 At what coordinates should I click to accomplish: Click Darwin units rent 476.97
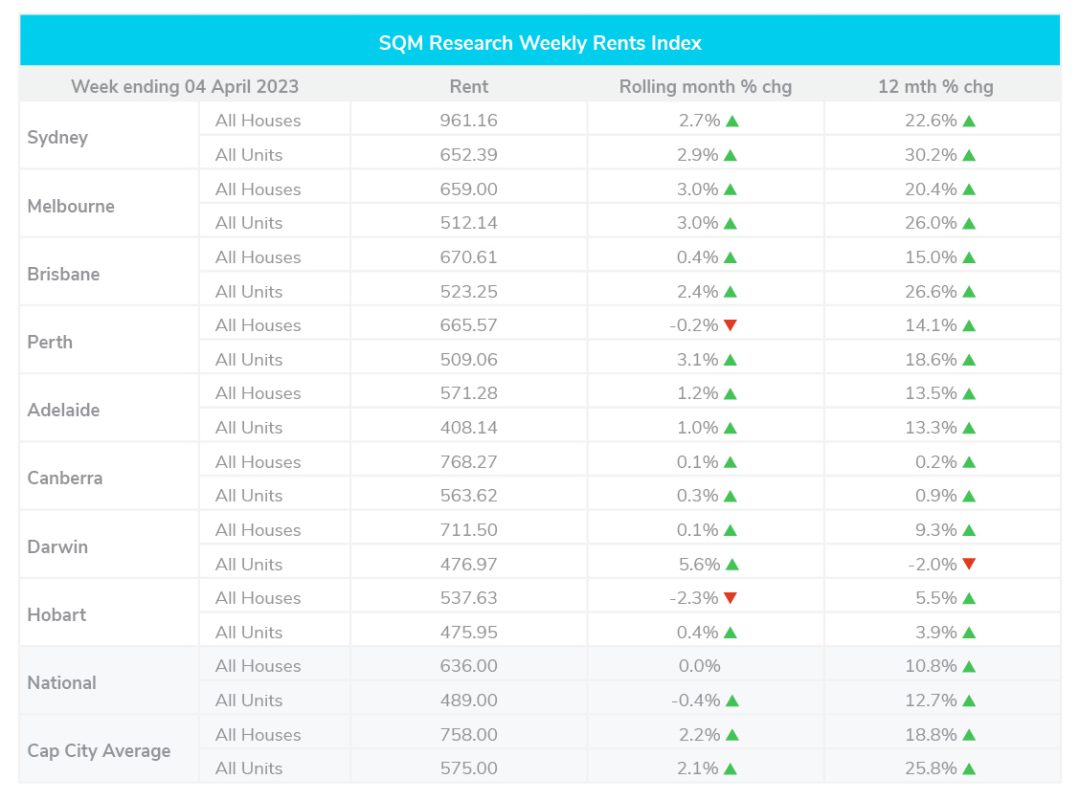point(468,565)
